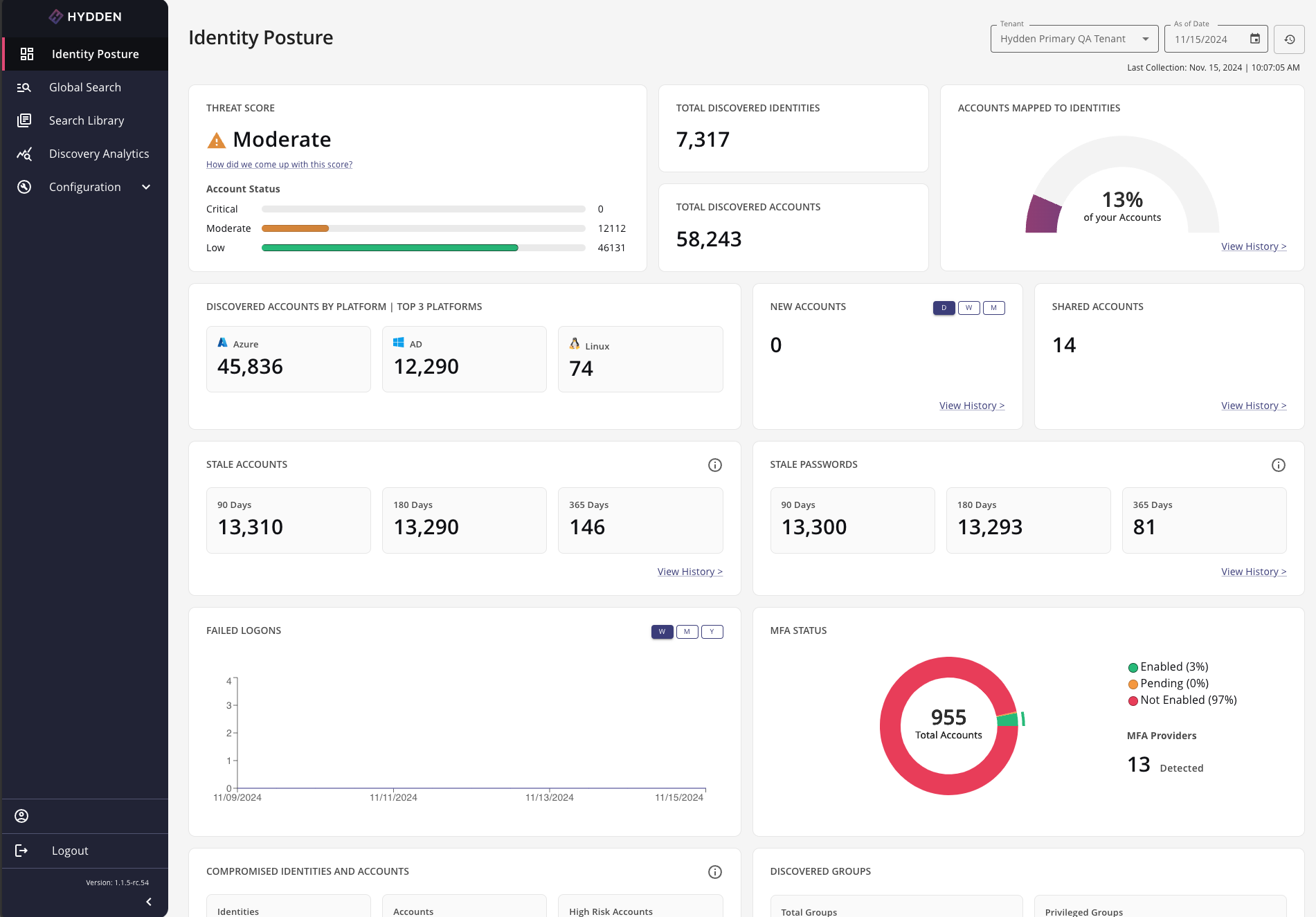1316x917 pixels.
Task: Open 'How did we come up with this score?' link
Action: (x=279, y=165)
